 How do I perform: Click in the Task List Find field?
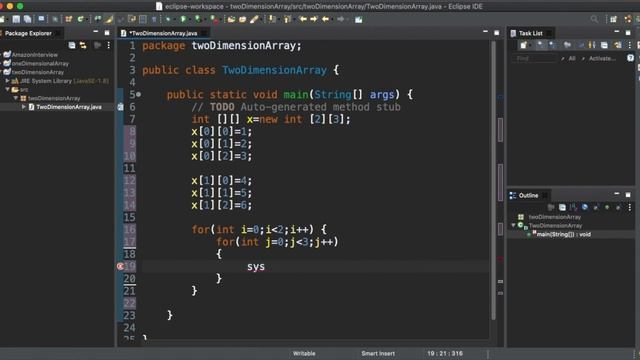pos(534,58)
